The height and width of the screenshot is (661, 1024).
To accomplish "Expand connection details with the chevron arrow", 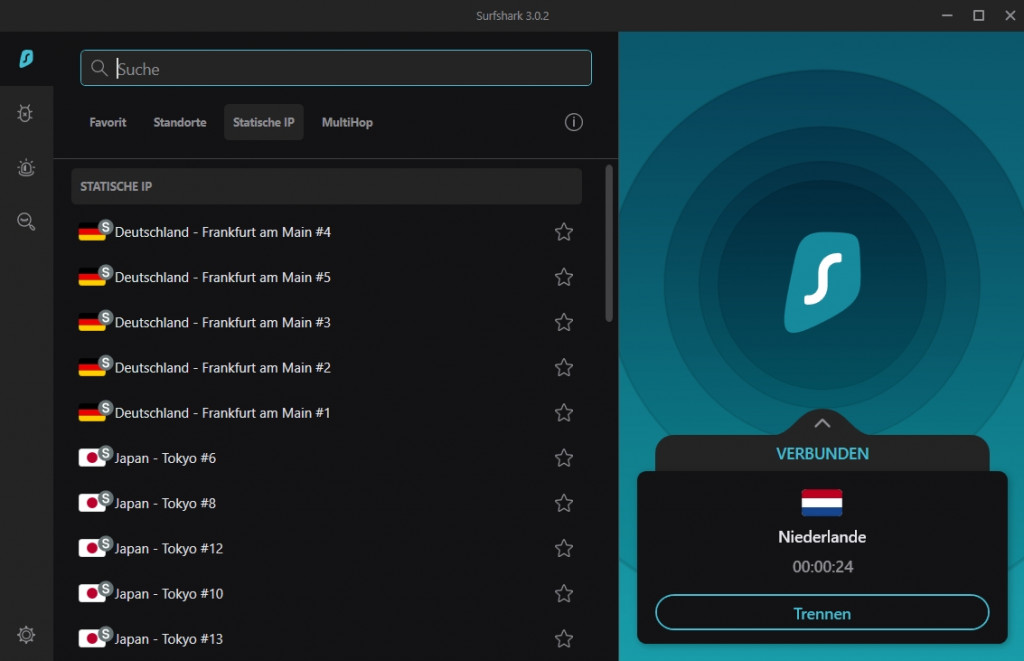I will (822, 423).
